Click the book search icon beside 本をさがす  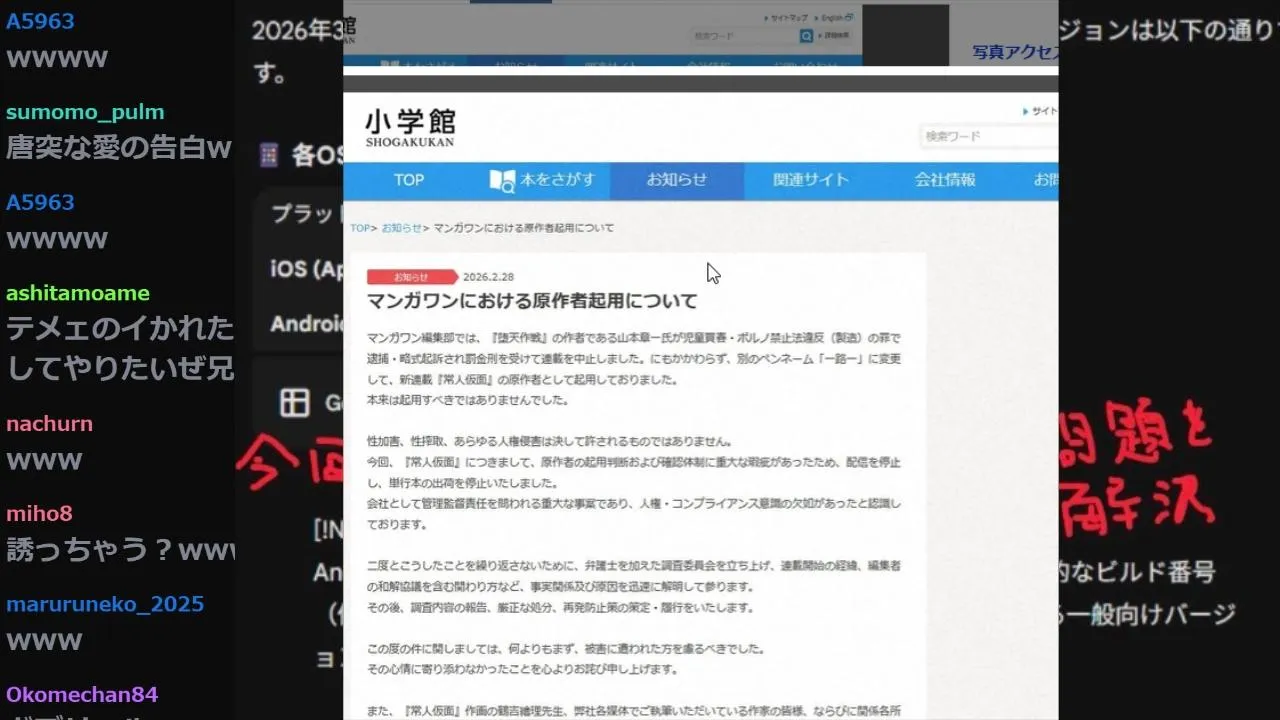tap(502, 181)
